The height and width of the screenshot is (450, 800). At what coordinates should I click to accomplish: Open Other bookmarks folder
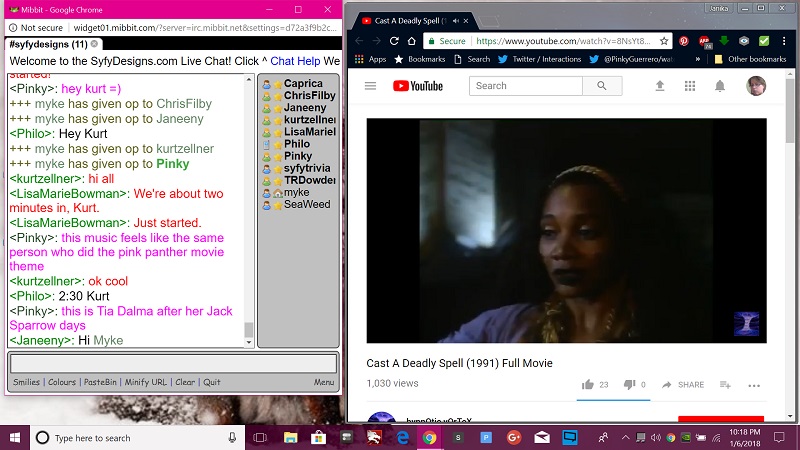[751, 59]
